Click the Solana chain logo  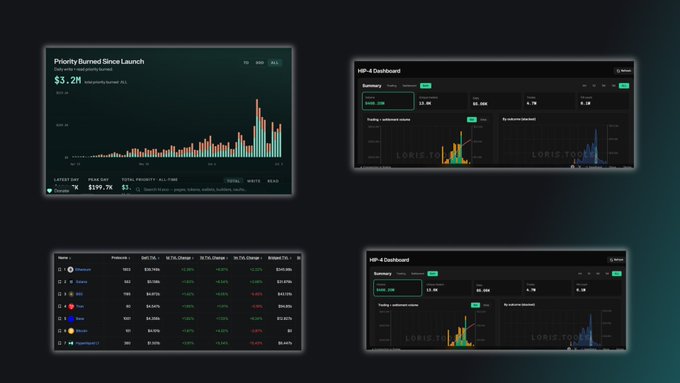(71, 282)
